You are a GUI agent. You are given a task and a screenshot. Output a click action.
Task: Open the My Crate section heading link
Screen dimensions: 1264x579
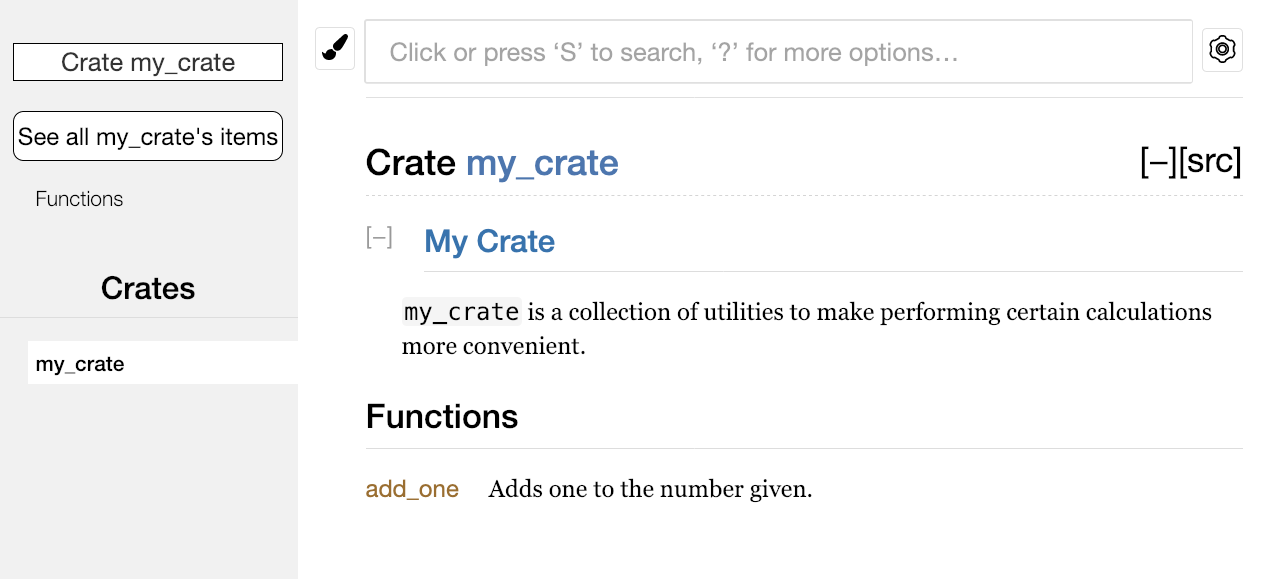489,241
